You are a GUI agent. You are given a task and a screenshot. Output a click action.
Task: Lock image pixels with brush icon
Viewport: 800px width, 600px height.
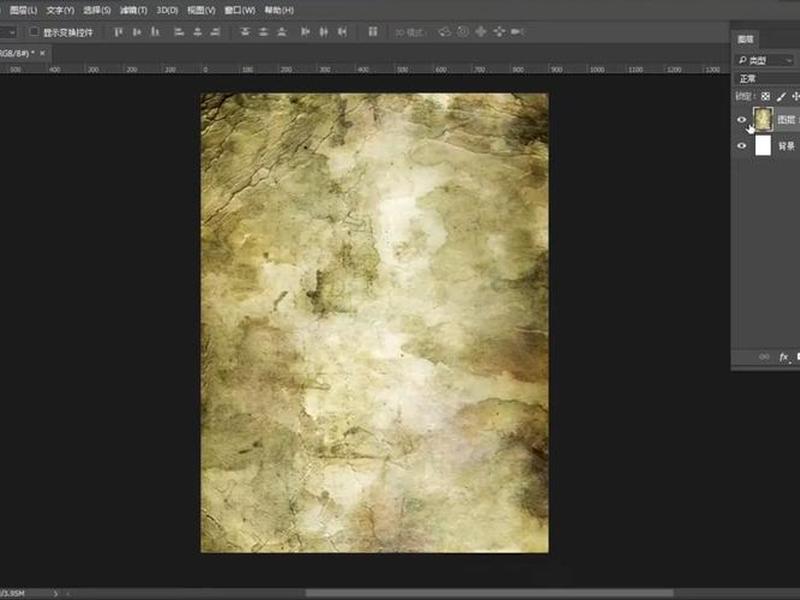781,96
